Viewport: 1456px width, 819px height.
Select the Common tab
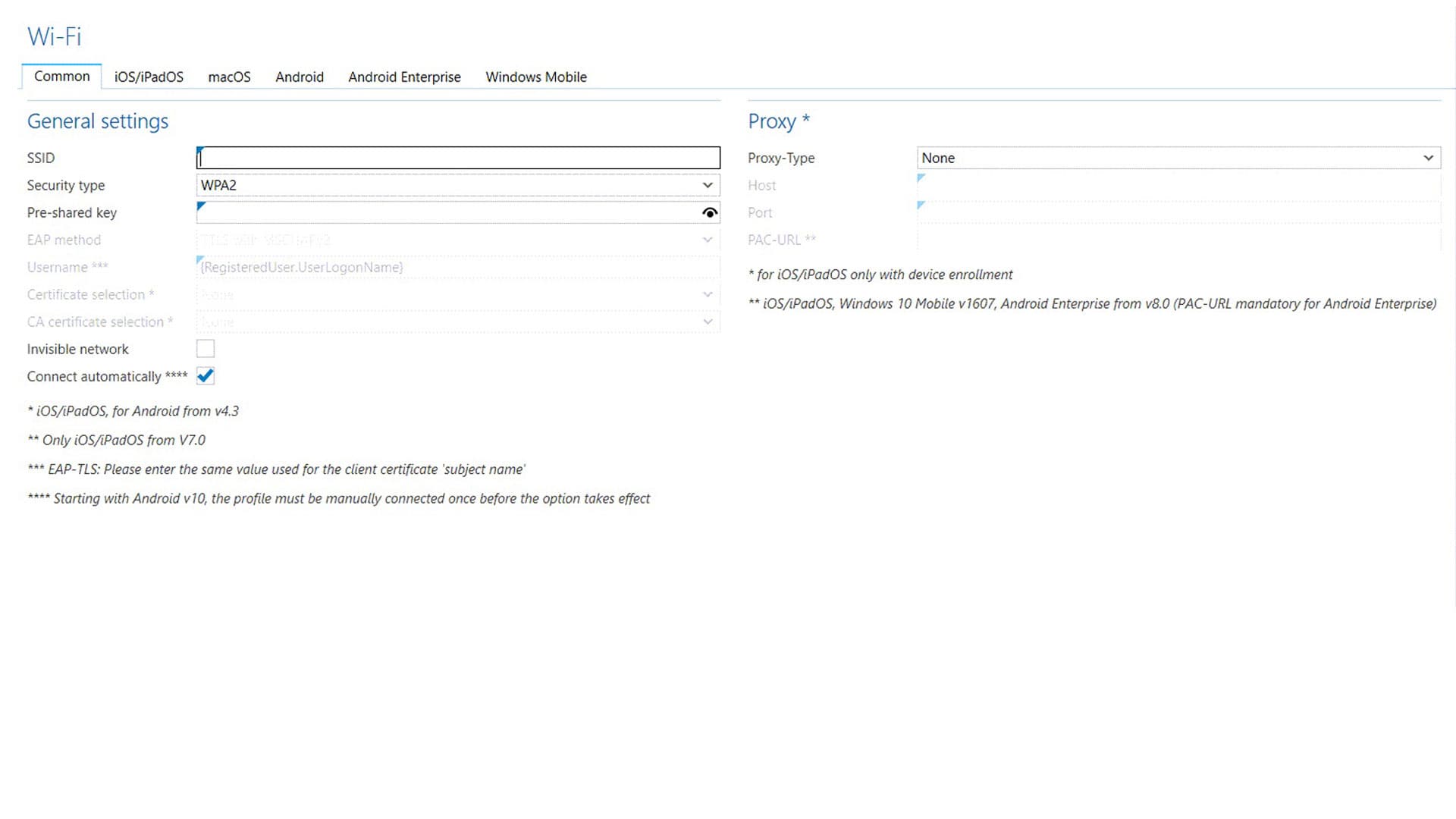(62, 76)
